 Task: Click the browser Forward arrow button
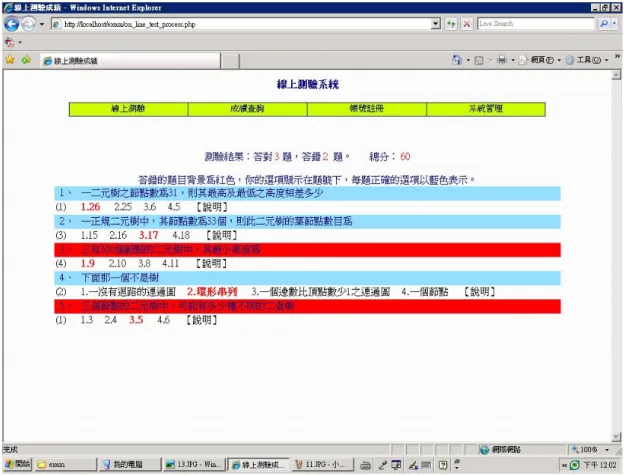28,24
